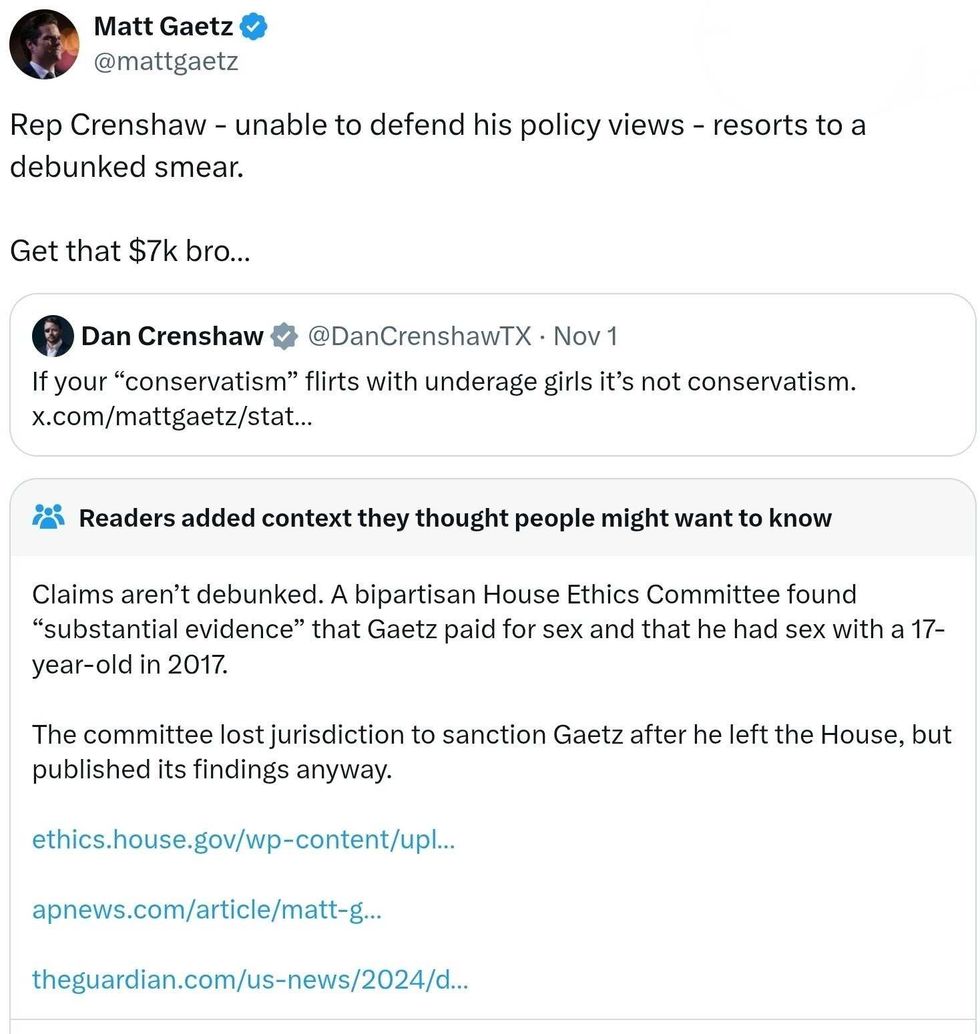Image resolution: width=980 pixels, height=1034 pixels.
Task: Click the quoted Crenshaw tweet text about conservatism
Action: click(444, 382)
